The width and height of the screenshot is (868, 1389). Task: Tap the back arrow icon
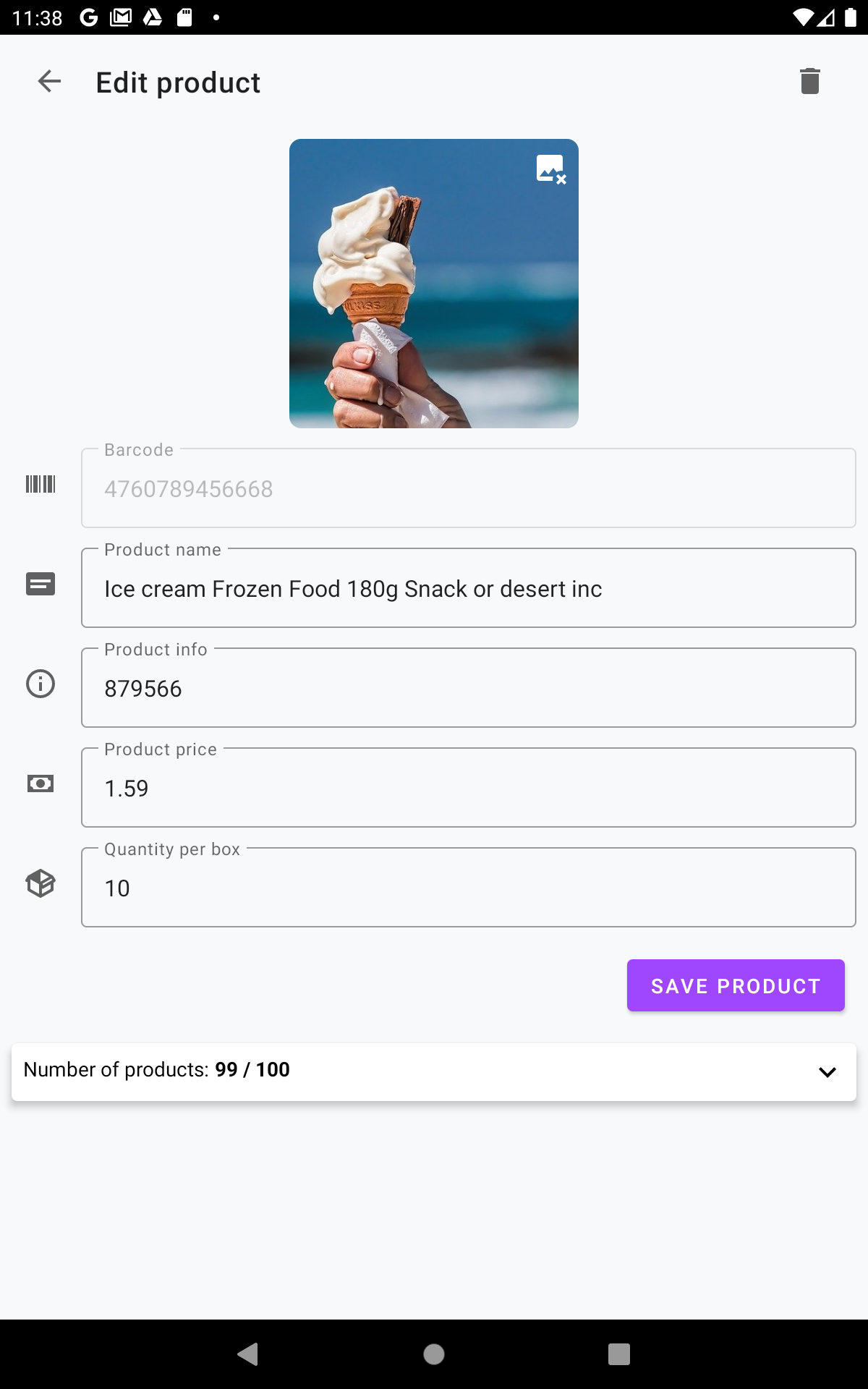click(49, 82)
